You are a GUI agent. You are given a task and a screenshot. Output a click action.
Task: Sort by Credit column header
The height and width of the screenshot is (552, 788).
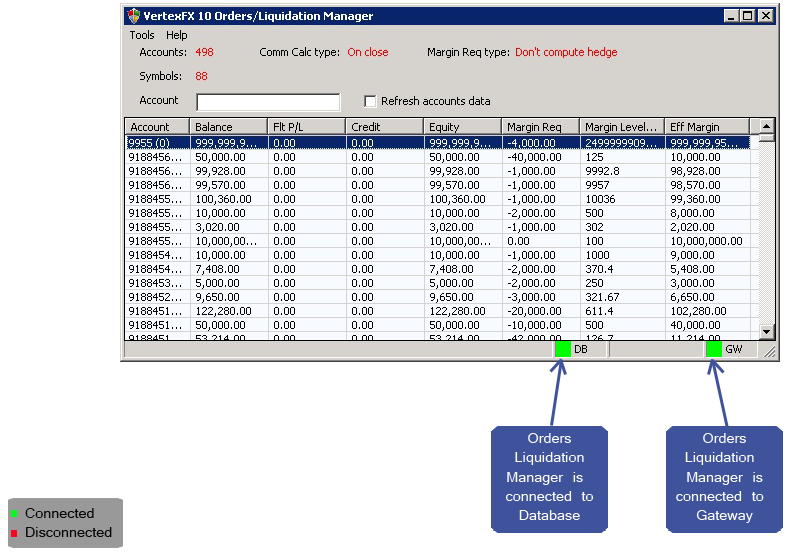pyautogui.click(x=384, y=127)
